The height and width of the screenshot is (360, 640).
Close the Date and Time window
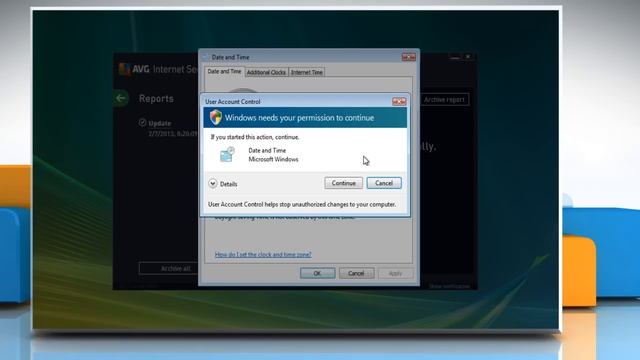pyautogui.click(x=409, y=57)
